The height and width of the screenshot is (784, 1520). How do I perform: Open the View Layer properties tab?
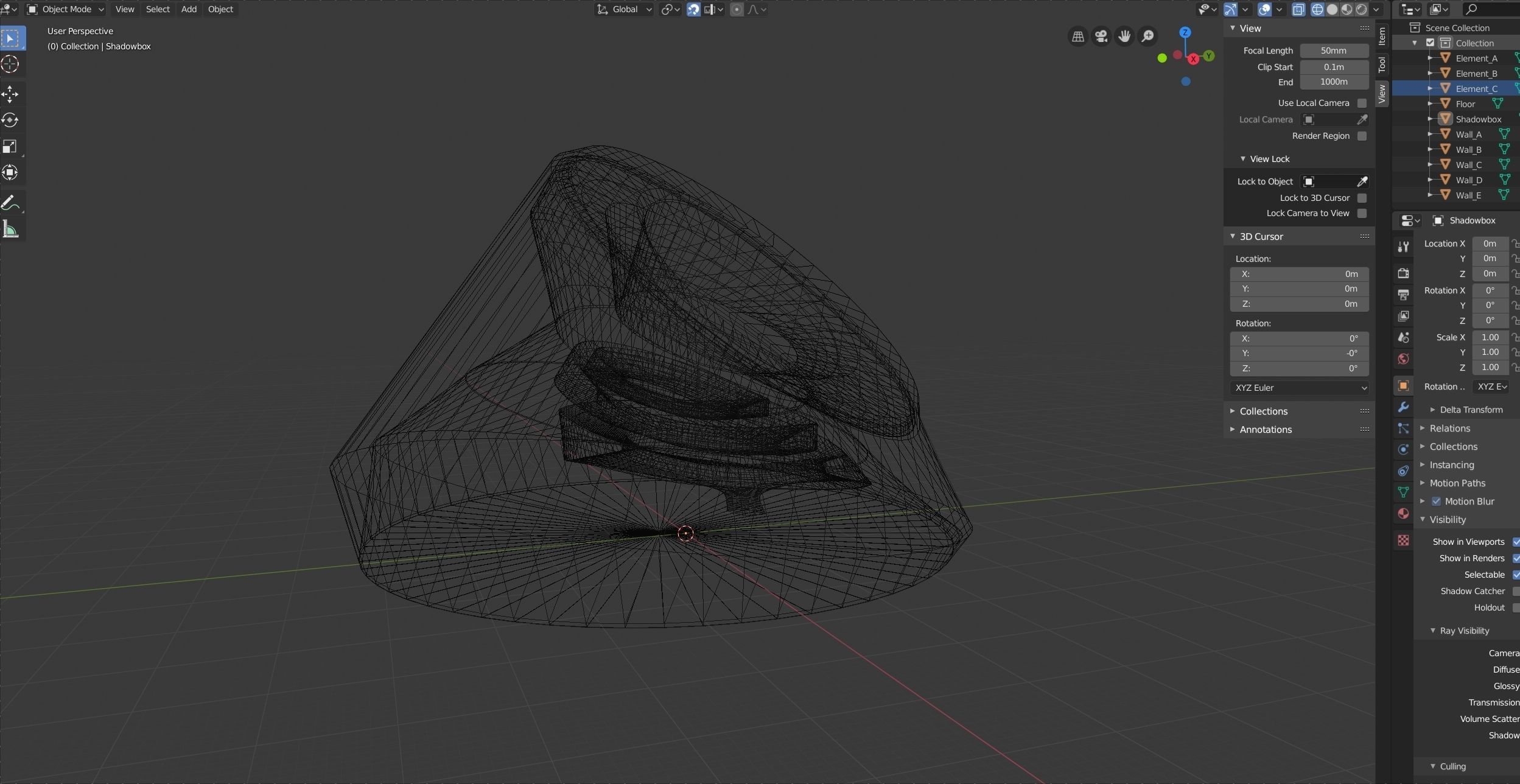pos(1403,316)
